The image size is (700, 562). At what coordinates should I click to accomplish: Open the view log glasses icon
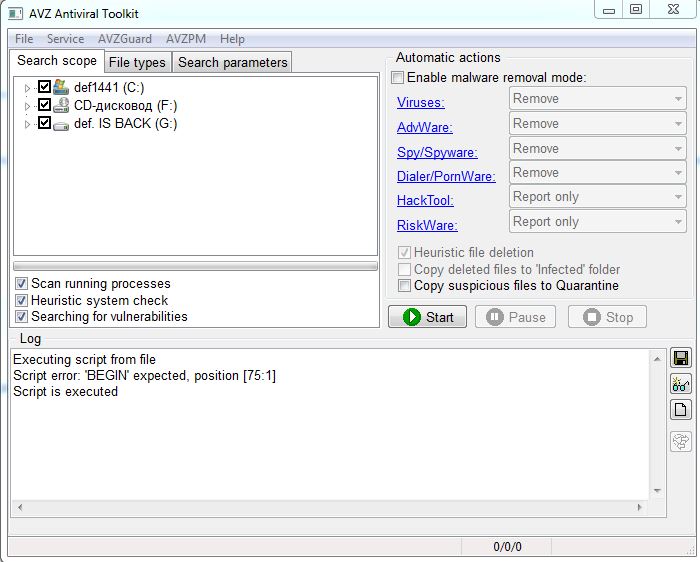pyautogui.click(x=680, y=384)
